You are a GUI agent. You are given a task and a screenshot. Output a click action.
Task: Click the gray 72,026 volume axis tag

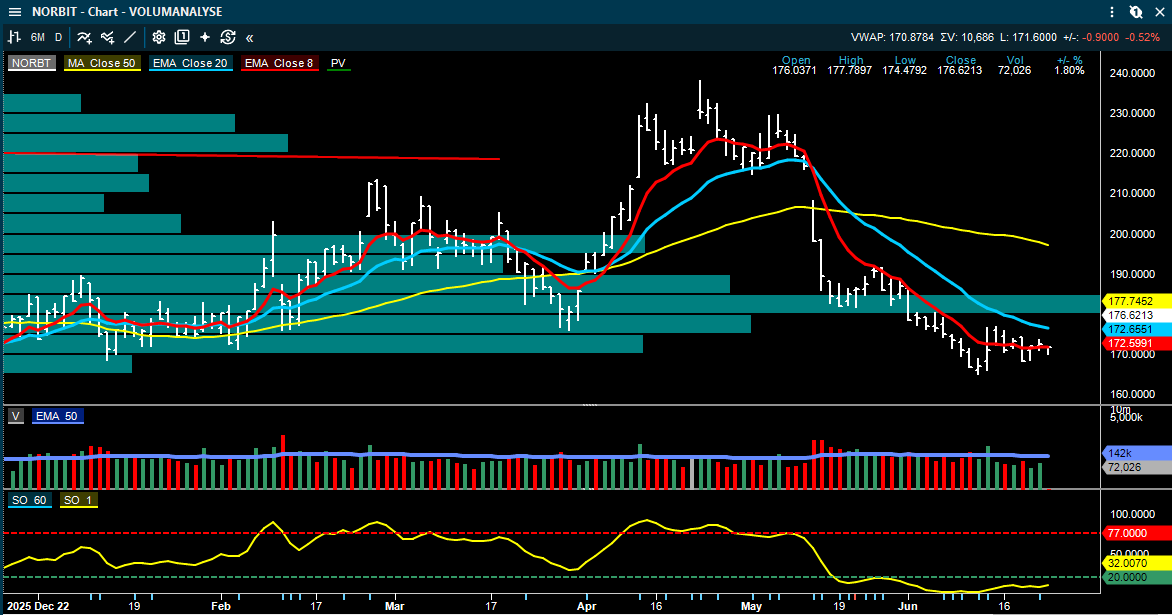tap(1135, 467)
